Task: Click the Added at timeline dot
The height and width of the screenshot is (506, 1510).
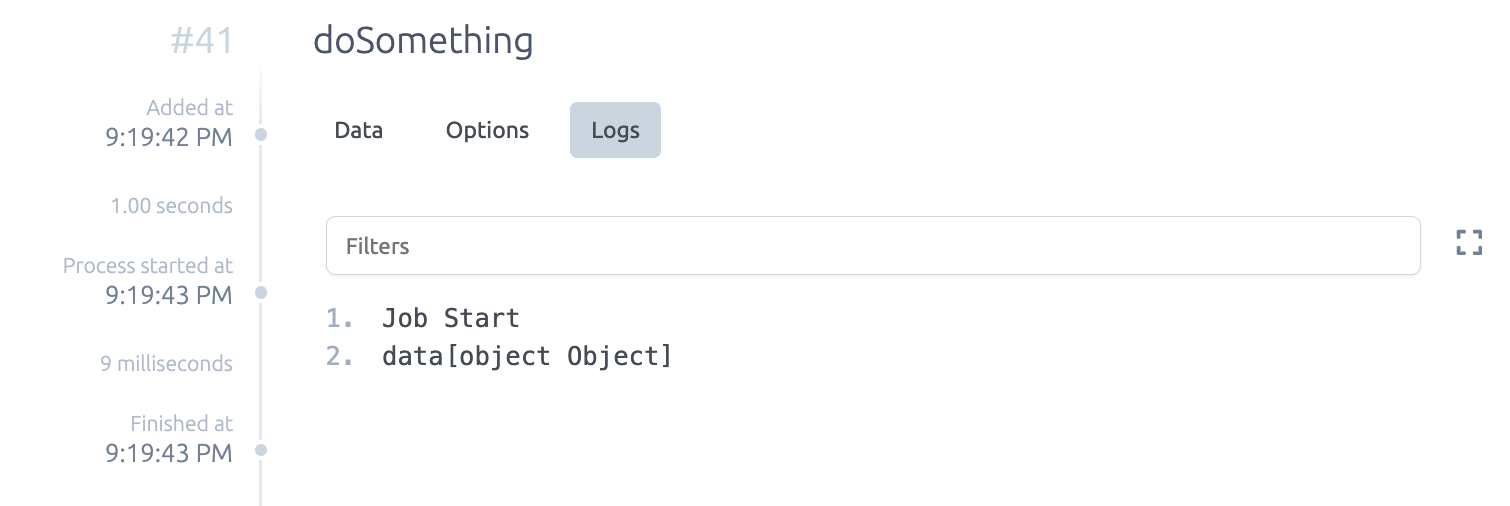Action: tap(261, 133)
